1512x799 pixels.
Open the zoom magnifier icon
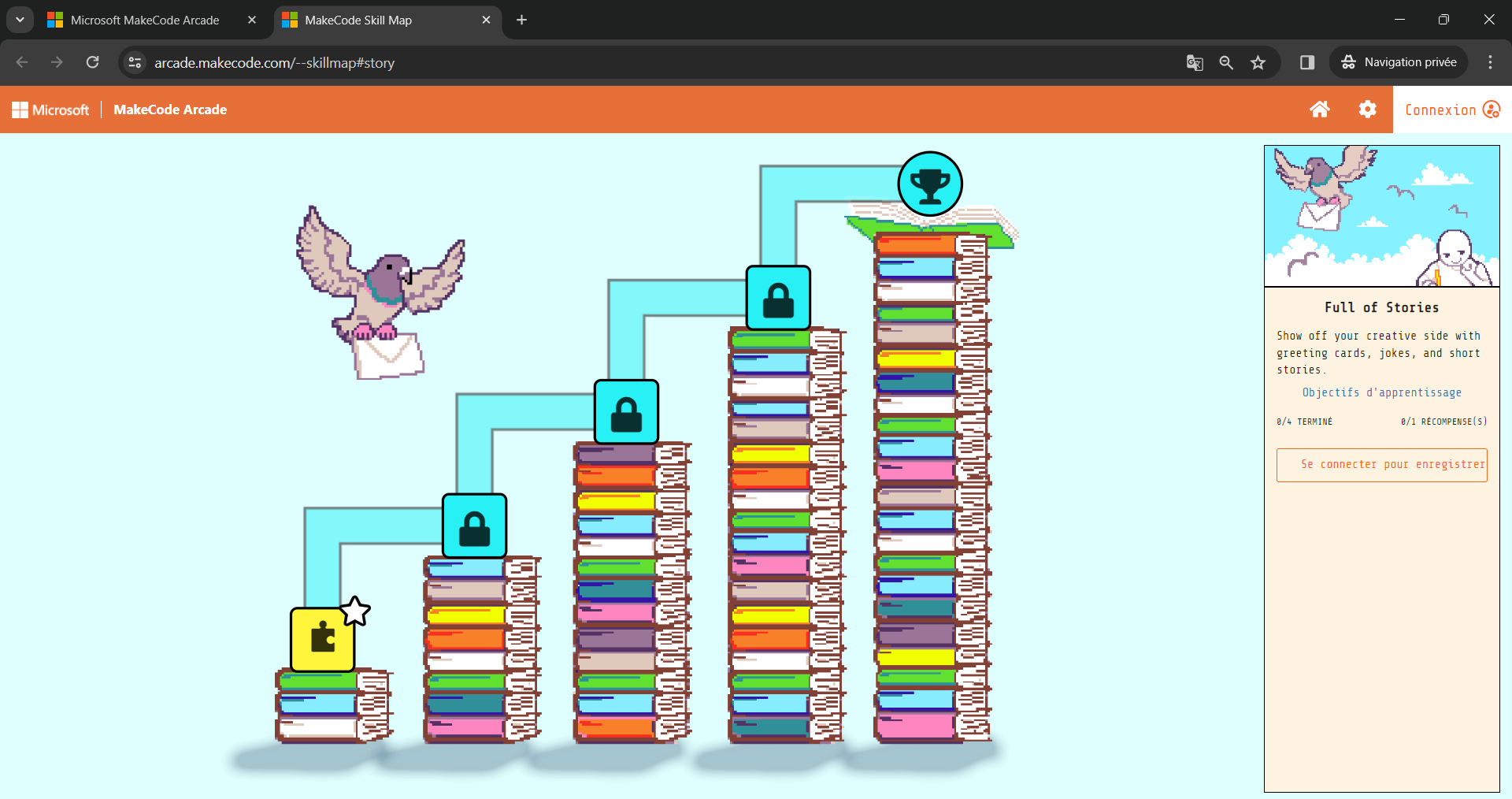[x=1226, y=62]
